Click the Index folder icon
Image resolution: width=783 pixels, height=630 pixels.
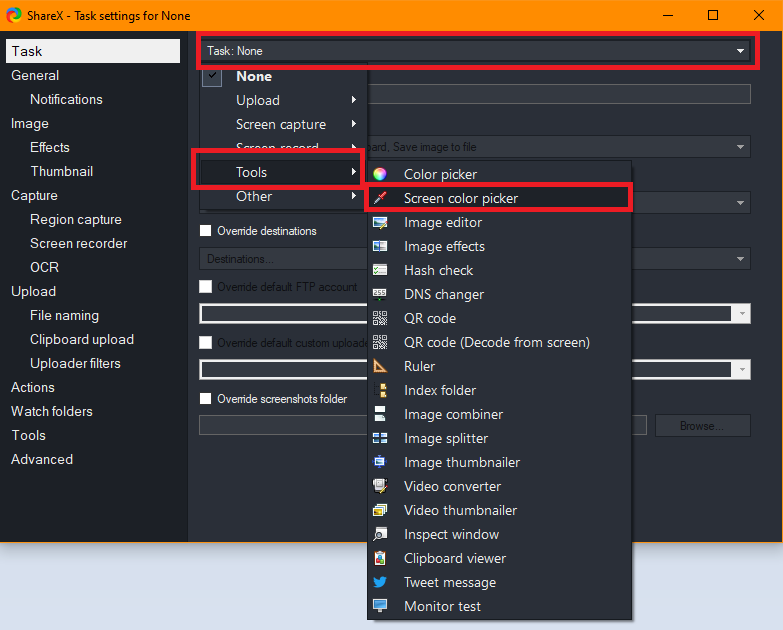(380, 390)
